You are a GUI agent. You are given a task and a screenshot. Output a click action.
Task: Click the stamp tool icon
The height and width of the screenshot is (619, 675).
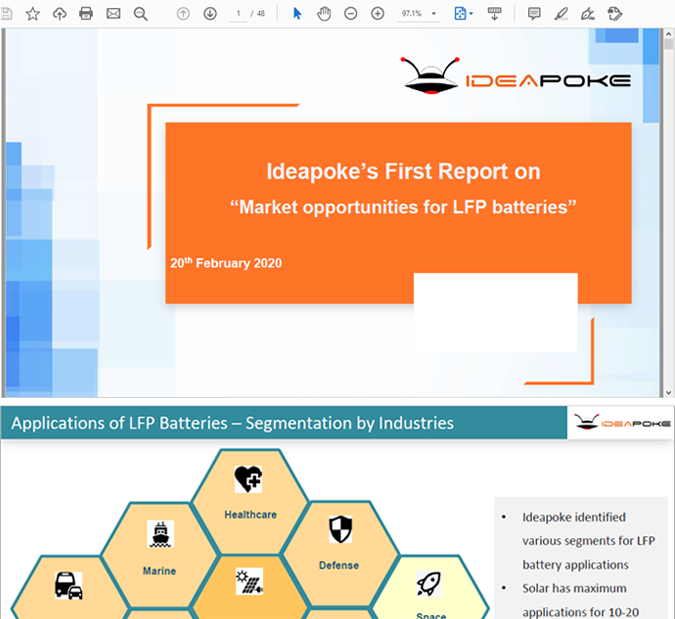pyautogui.click(x=615, y=14)
